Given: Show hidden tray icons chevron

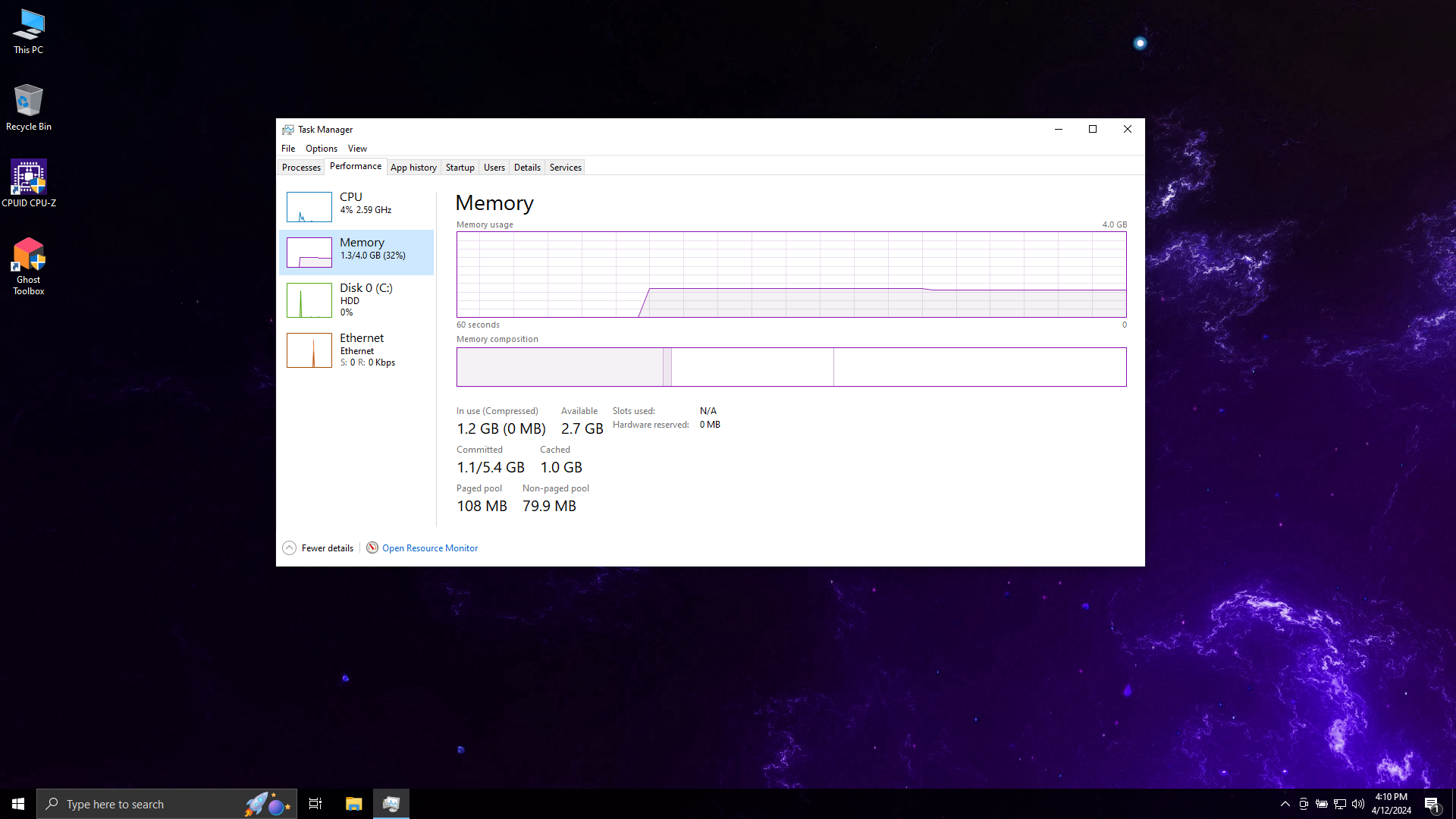Looking at the screenshot, I should click(x=1285, y=804).
